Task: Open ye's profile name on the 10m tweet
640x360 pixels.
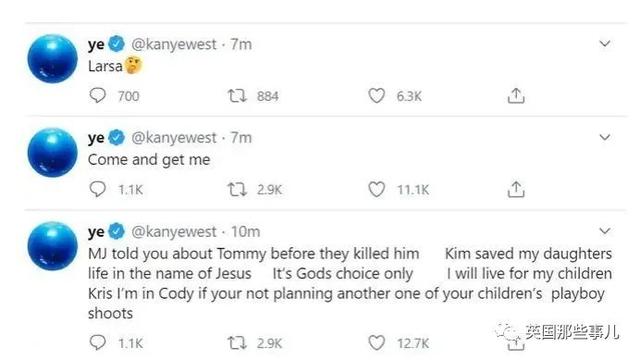Action: coord(96,233)
